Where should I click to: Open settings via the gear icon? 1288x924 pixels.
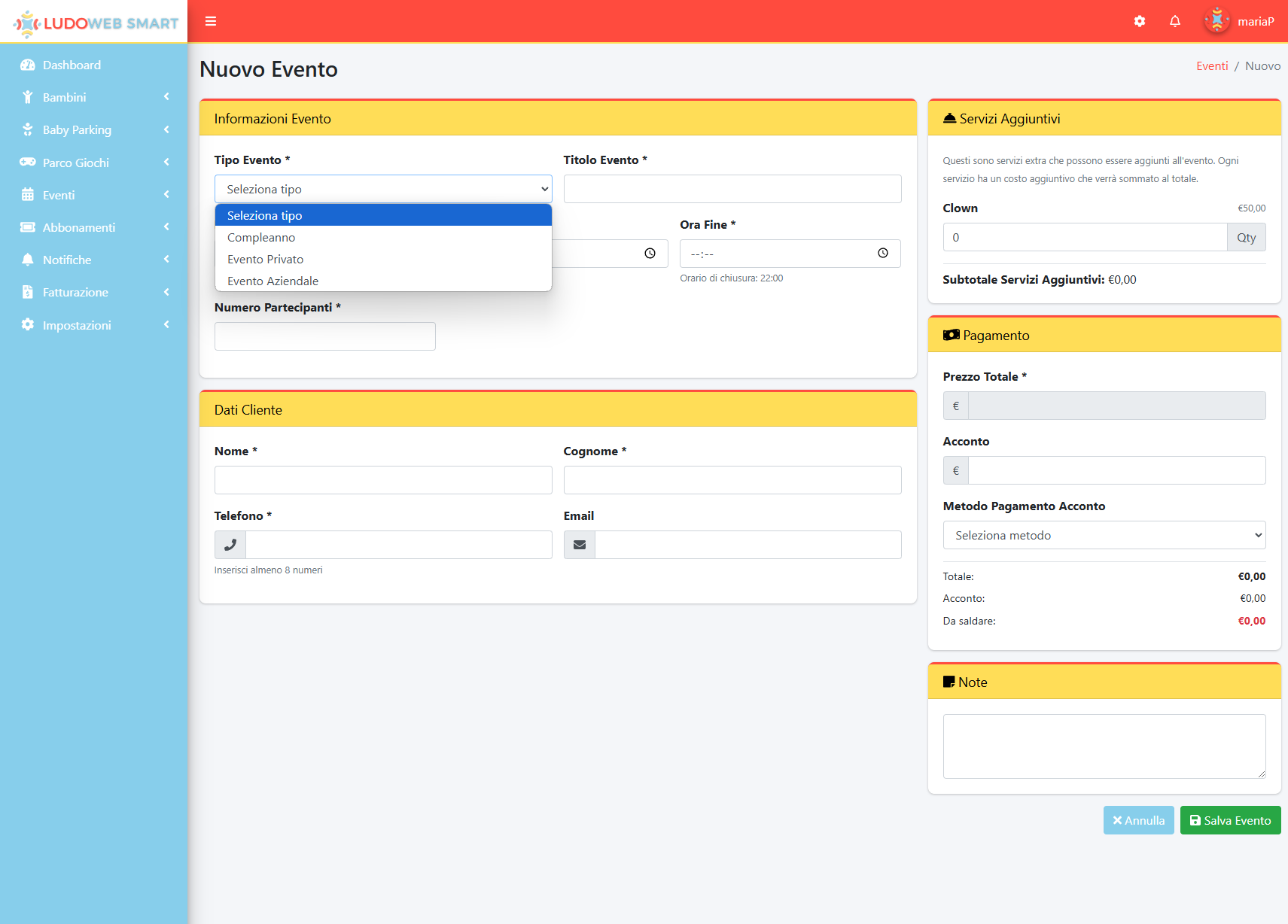1140,21
